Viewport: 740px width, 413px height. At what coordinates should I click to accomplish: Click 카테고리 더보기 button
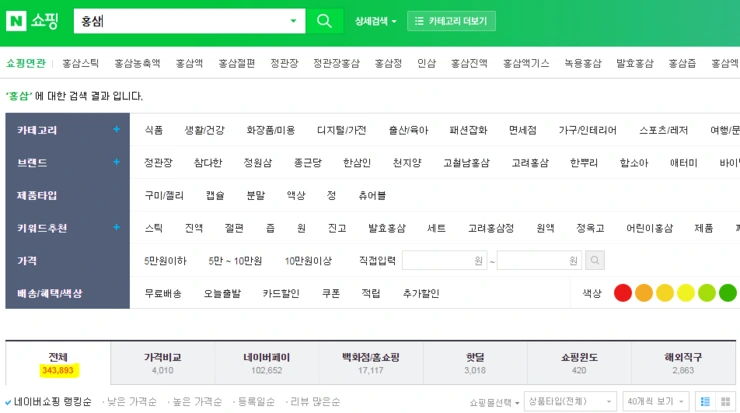tap(451, 21)
